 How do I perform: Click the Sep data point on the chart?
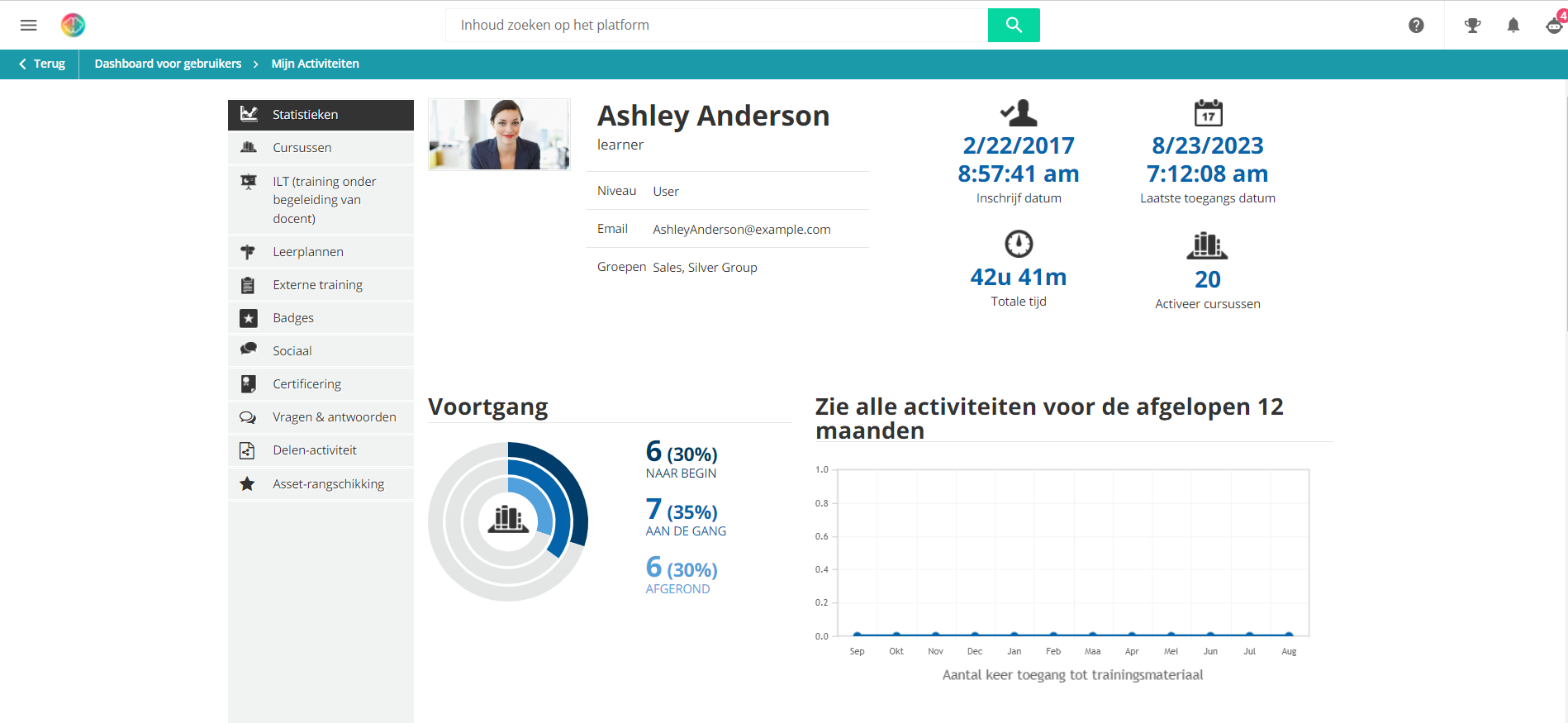pos(858,635)
